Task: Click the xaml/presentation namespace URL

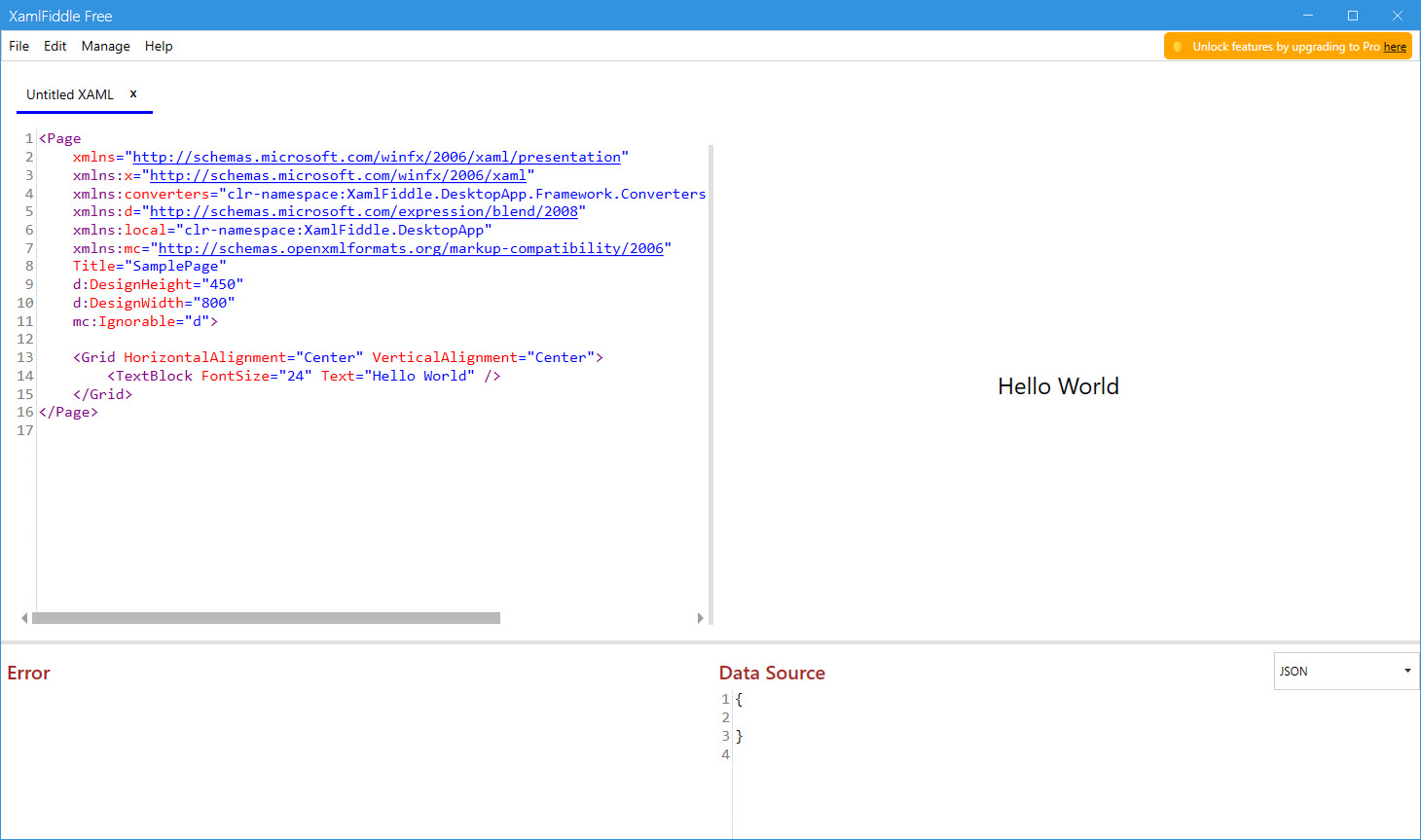Action: pos(376,157)
